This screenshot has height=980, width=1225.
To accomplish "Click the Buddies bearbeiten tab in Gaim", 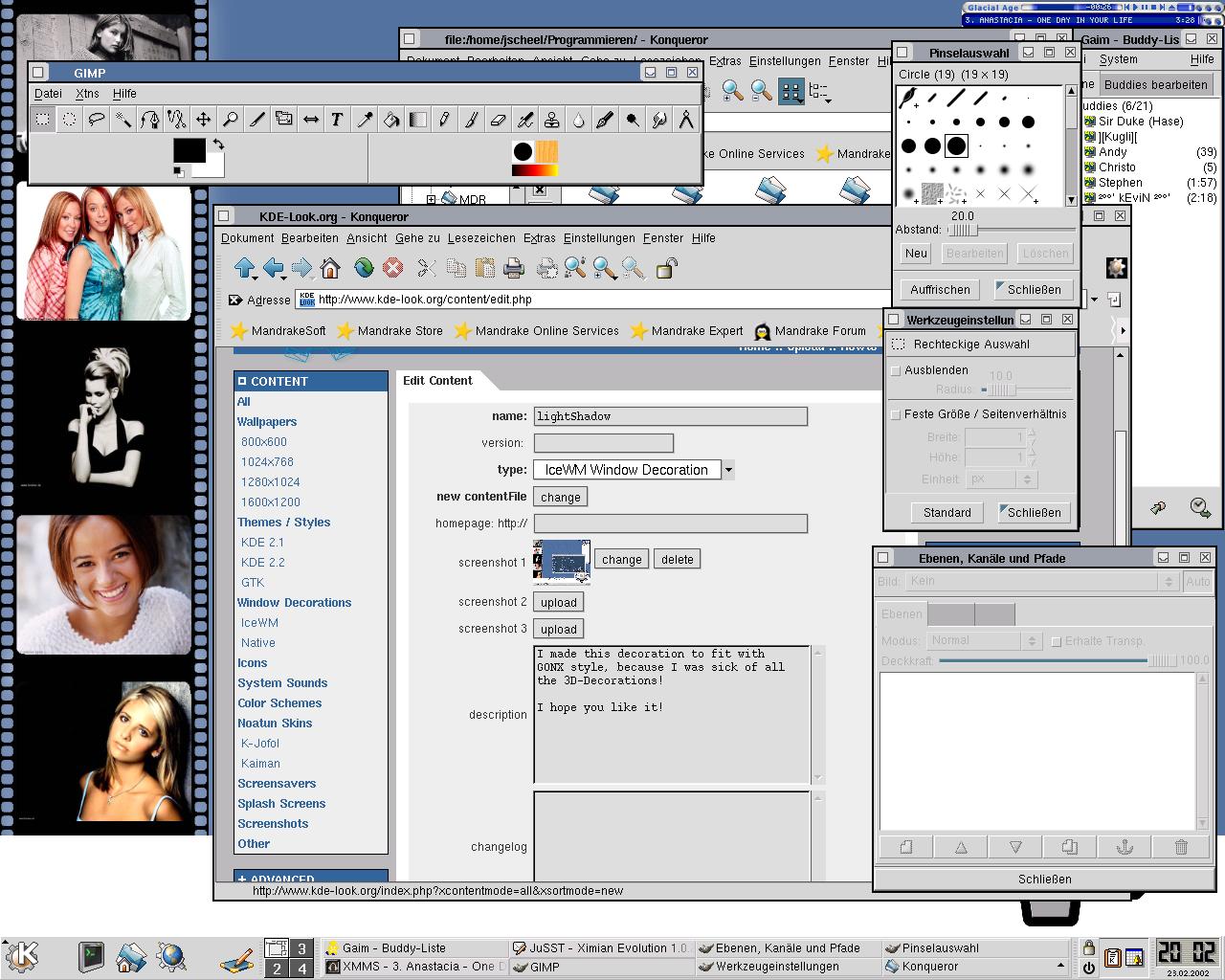I will [1156, 84].
